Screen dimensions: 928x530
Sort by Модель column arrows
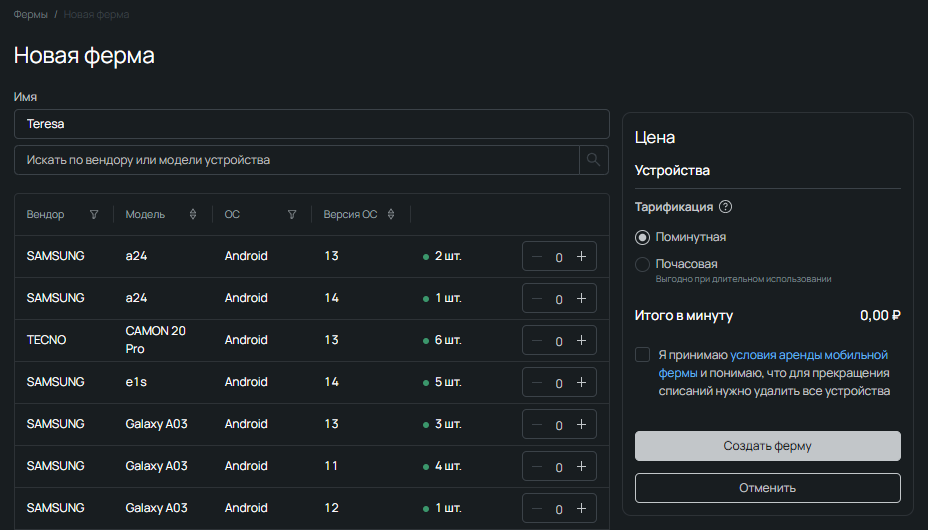coord(193,215)
